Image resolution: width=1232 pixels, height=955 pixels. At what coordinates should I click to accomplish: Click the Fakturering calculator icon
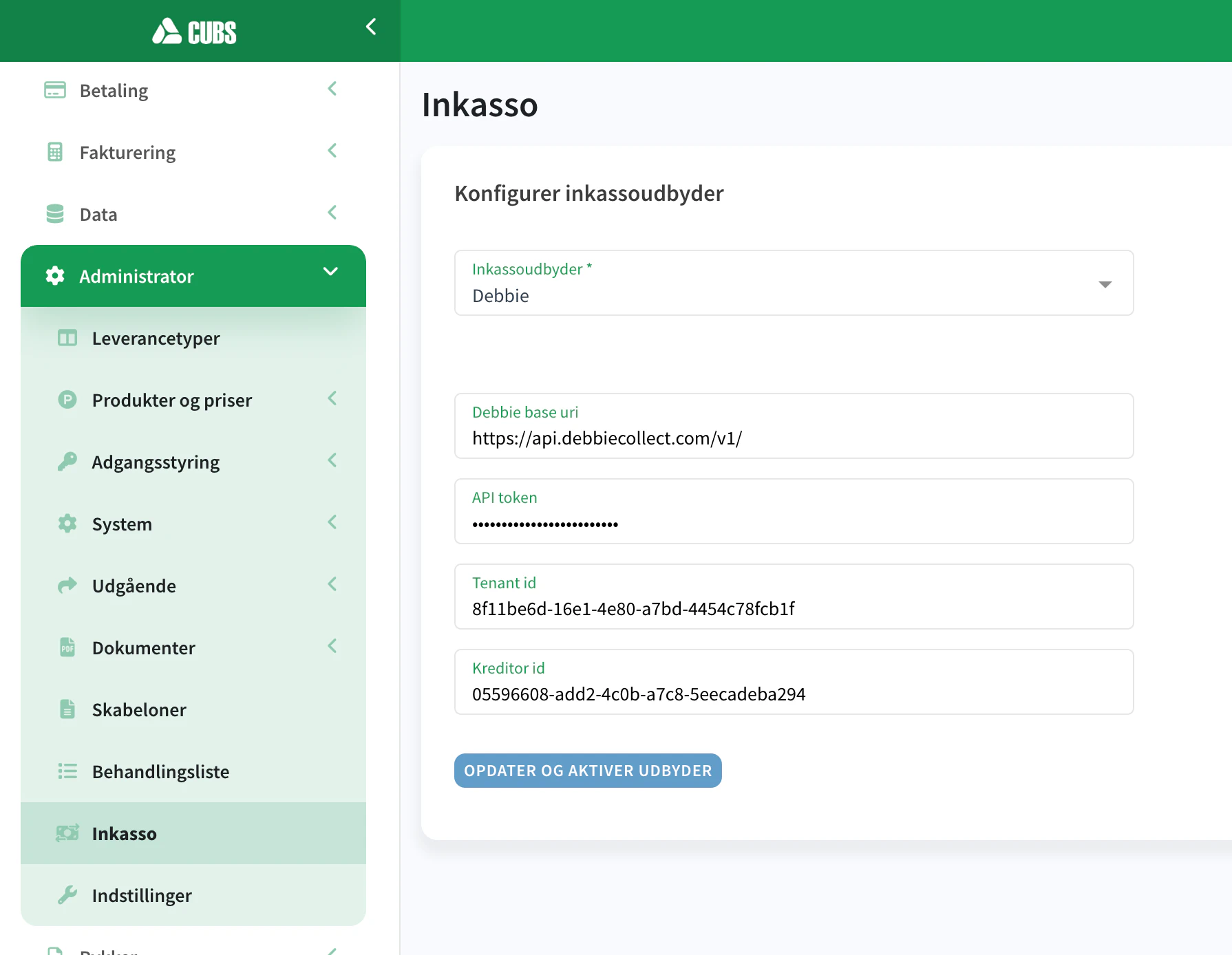(x=55, y=152)
